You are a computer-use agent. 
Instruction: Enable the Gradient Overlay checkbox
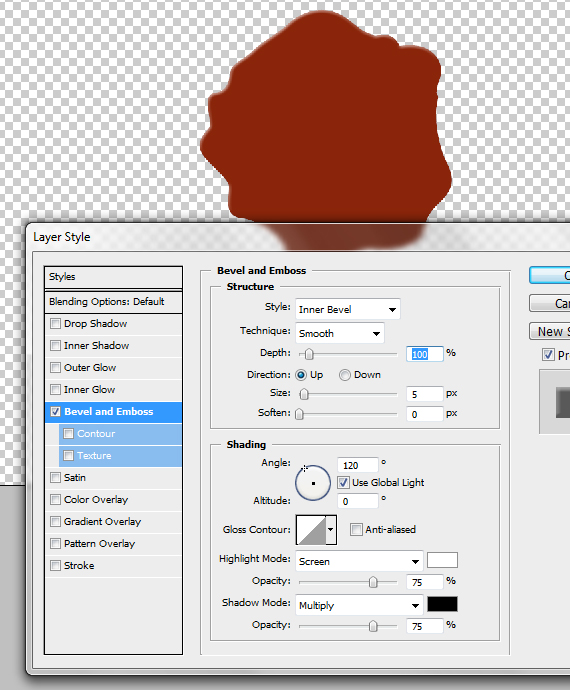coord(55,522)
